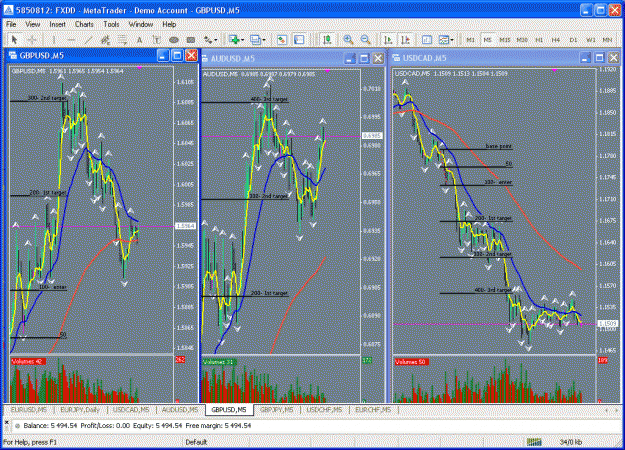Switch to the EURJPY,Daily chart tab
Image resolution: width=625 pixels, height=450 pixels.
[80, 410]
